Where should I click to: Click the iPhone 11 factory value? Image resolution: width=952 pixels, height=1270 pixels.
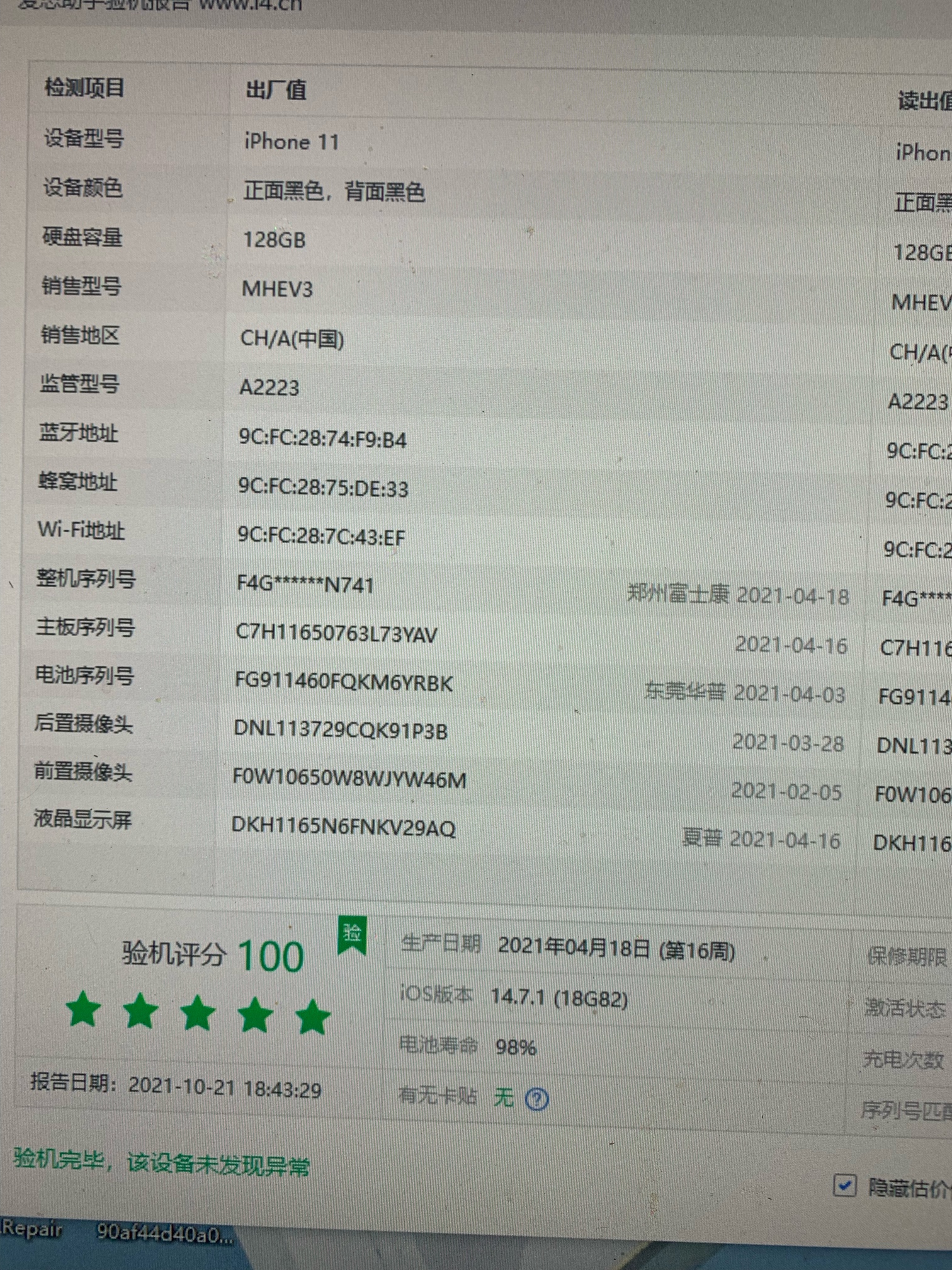(x=292, y=142)
